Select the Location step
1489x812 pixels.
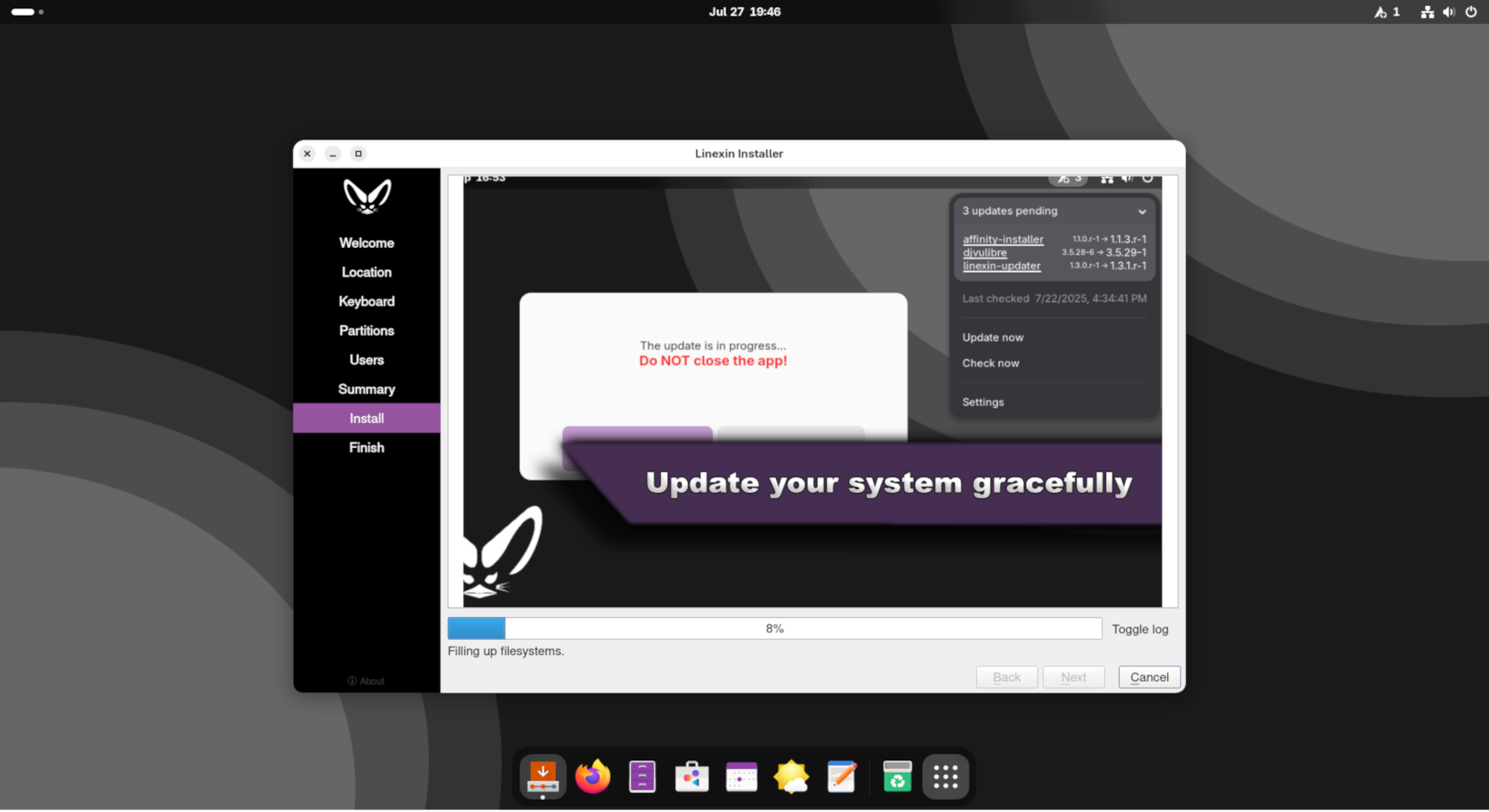point(366,272)
